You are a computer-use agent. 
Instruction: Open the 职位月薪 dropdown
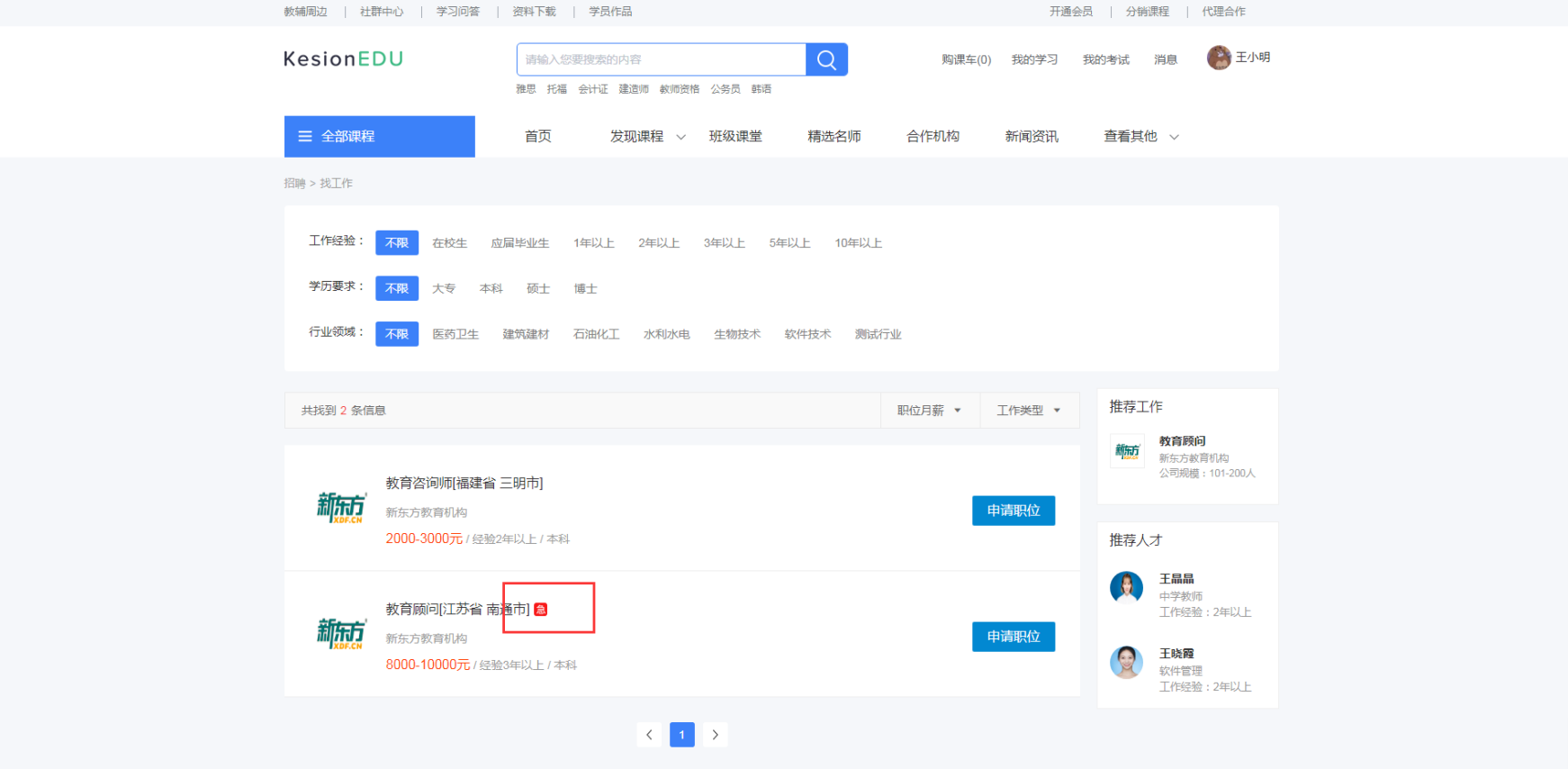[929, 411]
